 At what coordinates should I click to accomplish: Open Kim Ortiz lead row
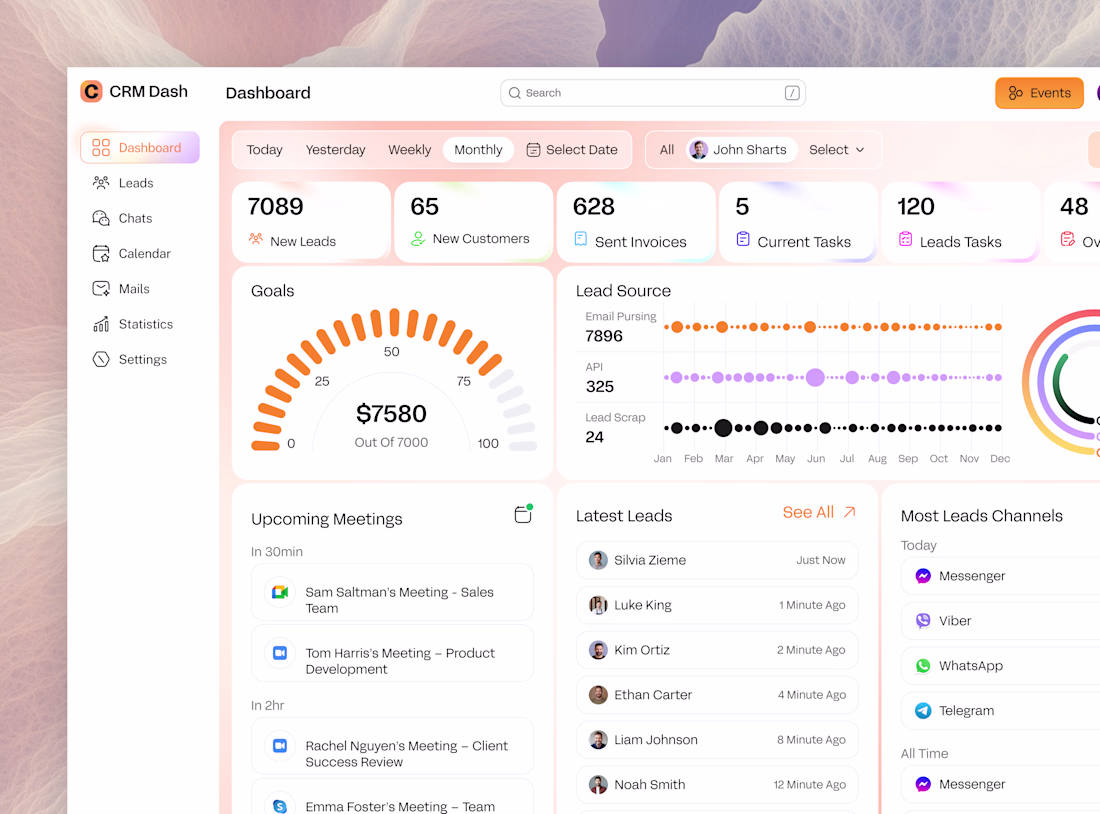point(717,650)
